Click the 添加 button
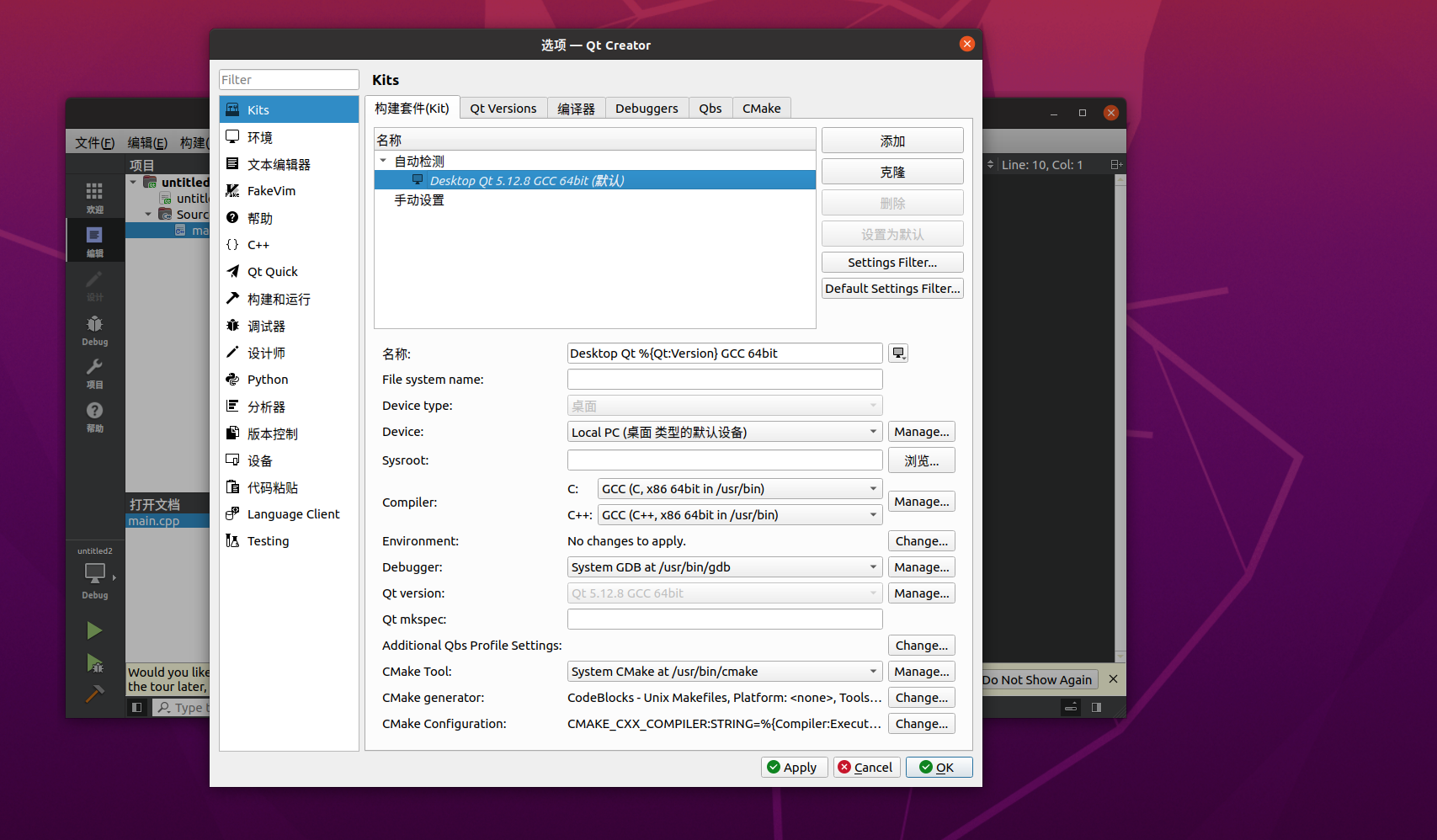 [x=892, y=141]
